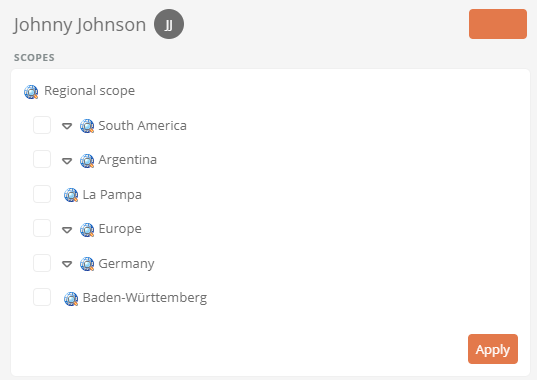Check the South America checkbox
Screen dimensions: 537x380
[x=42, y=125]
